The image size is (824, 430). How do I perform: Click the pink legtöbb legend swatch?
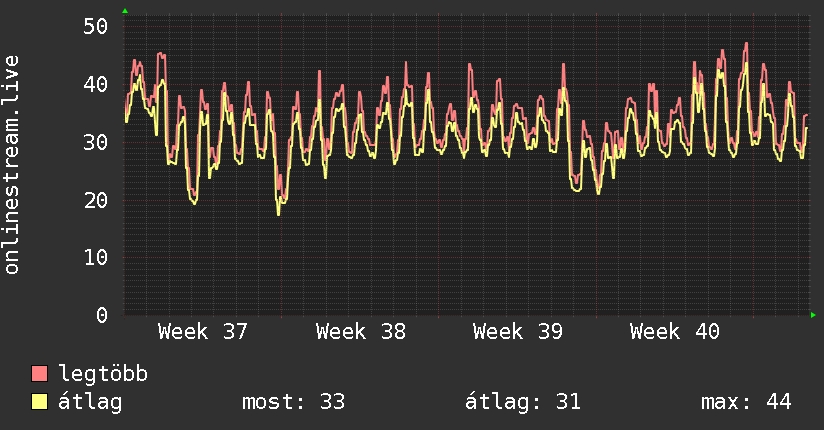39,373
